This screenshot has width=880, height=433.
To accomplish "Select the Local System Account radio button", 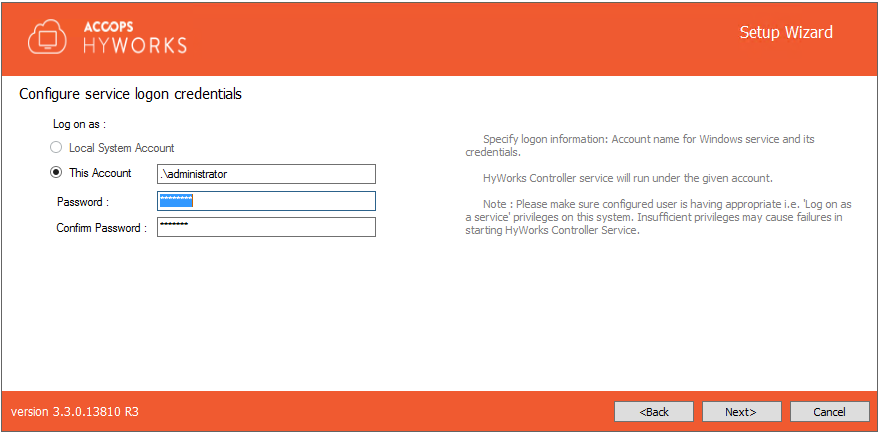I will 56,148.
